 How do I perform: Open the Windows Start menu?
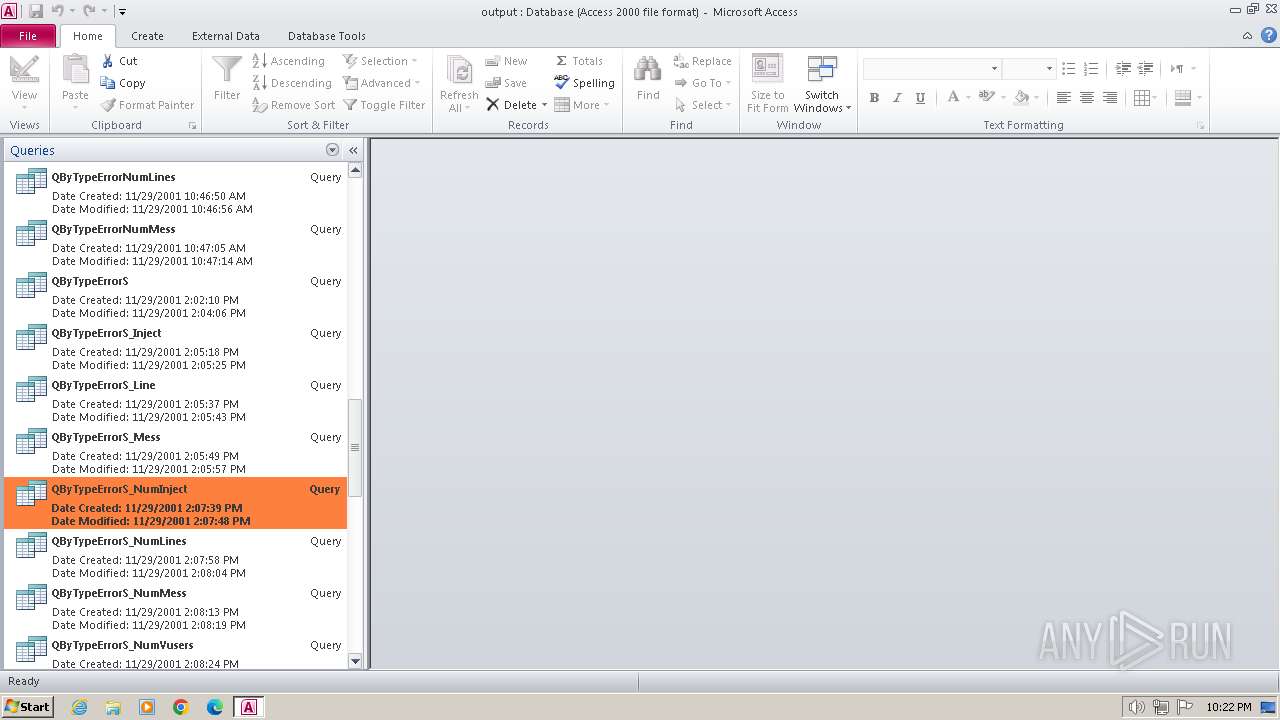click(x=27, y=706)
